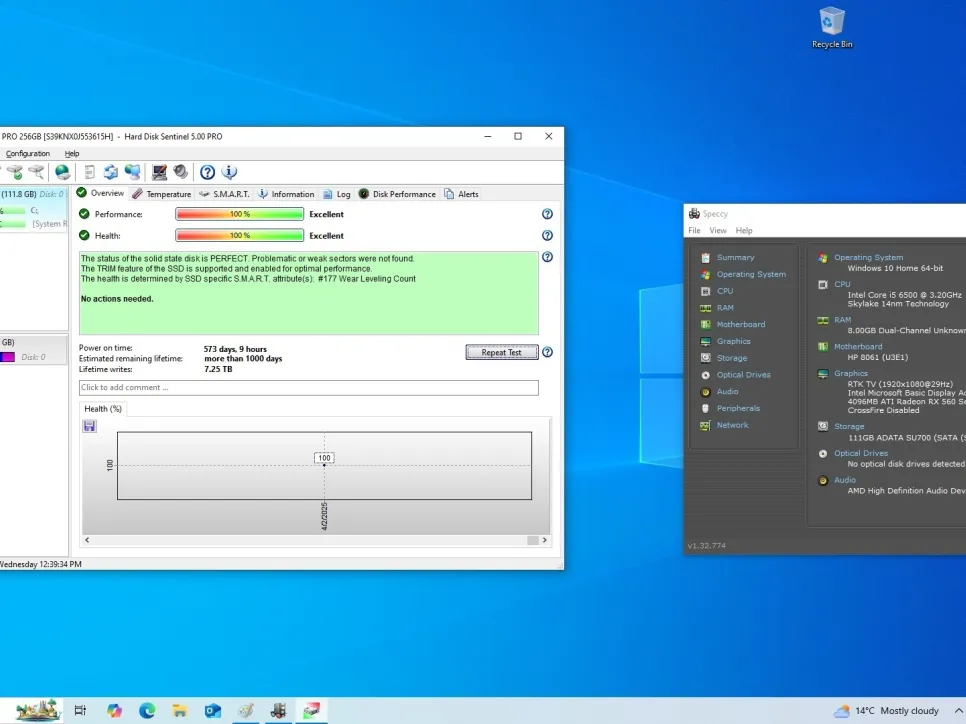Open the S.M.A.R.T. tab

[x=224, y=193]
